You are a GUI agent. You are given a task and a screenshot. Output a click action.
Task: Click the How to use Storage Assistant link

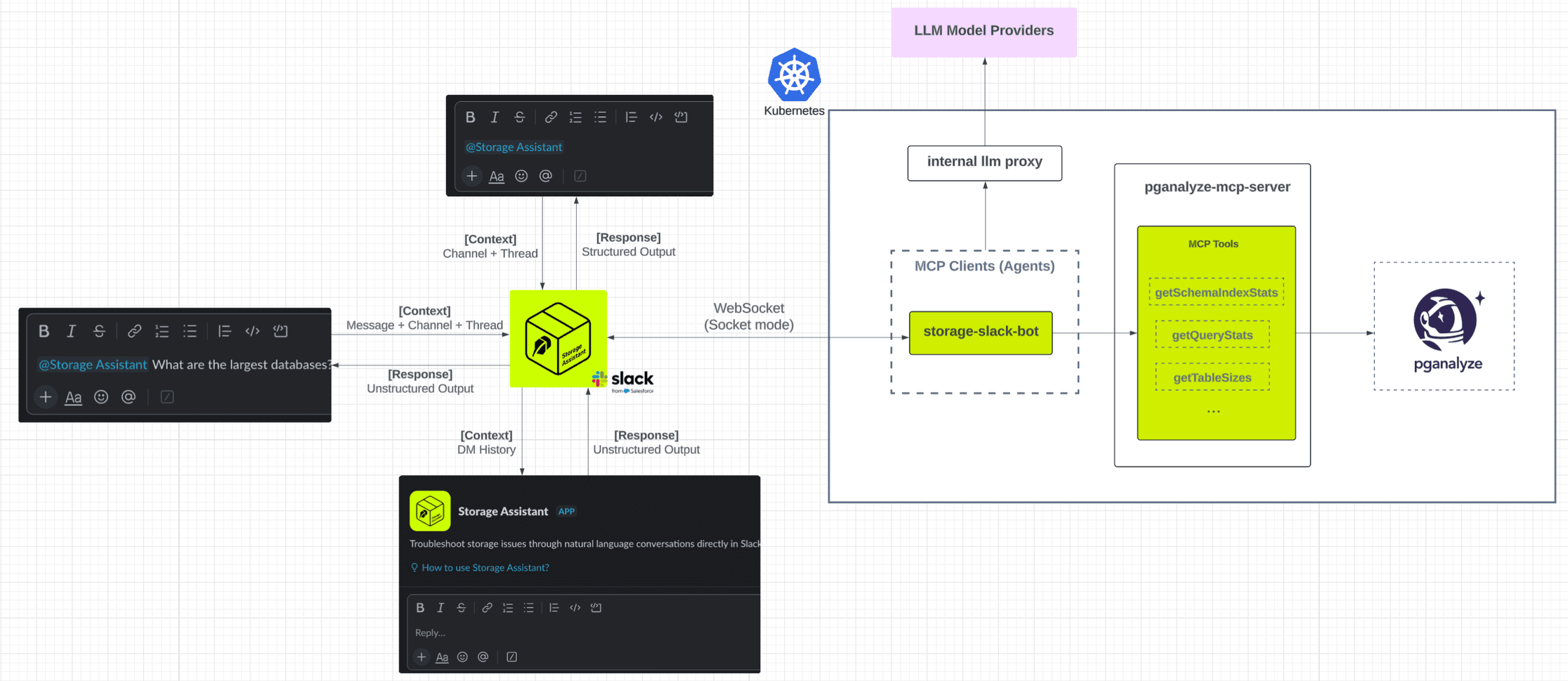(485, 567)
